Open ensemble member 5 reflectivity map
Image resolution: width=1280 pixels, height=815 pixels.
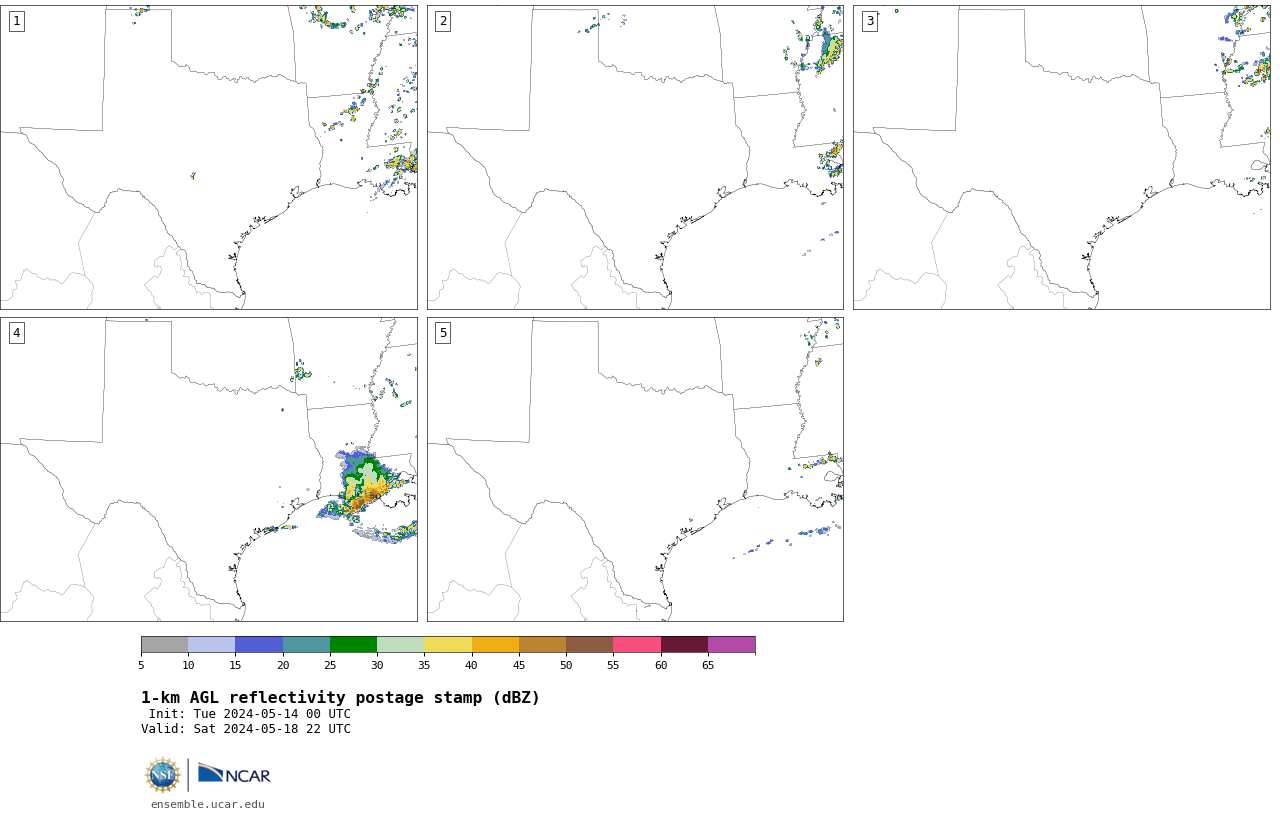point(635,469)
